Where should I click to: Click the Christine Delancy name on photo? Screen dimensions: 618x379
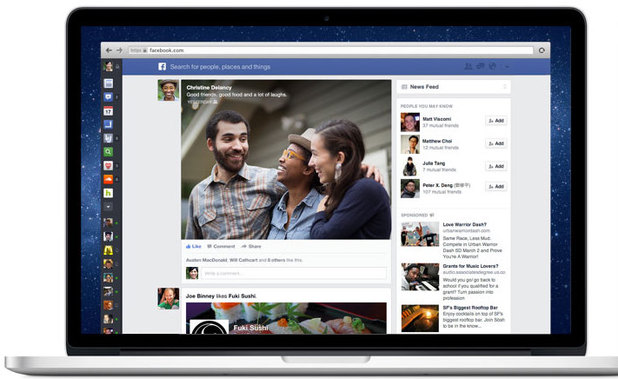pyautogui.click(x=209, y=87)
